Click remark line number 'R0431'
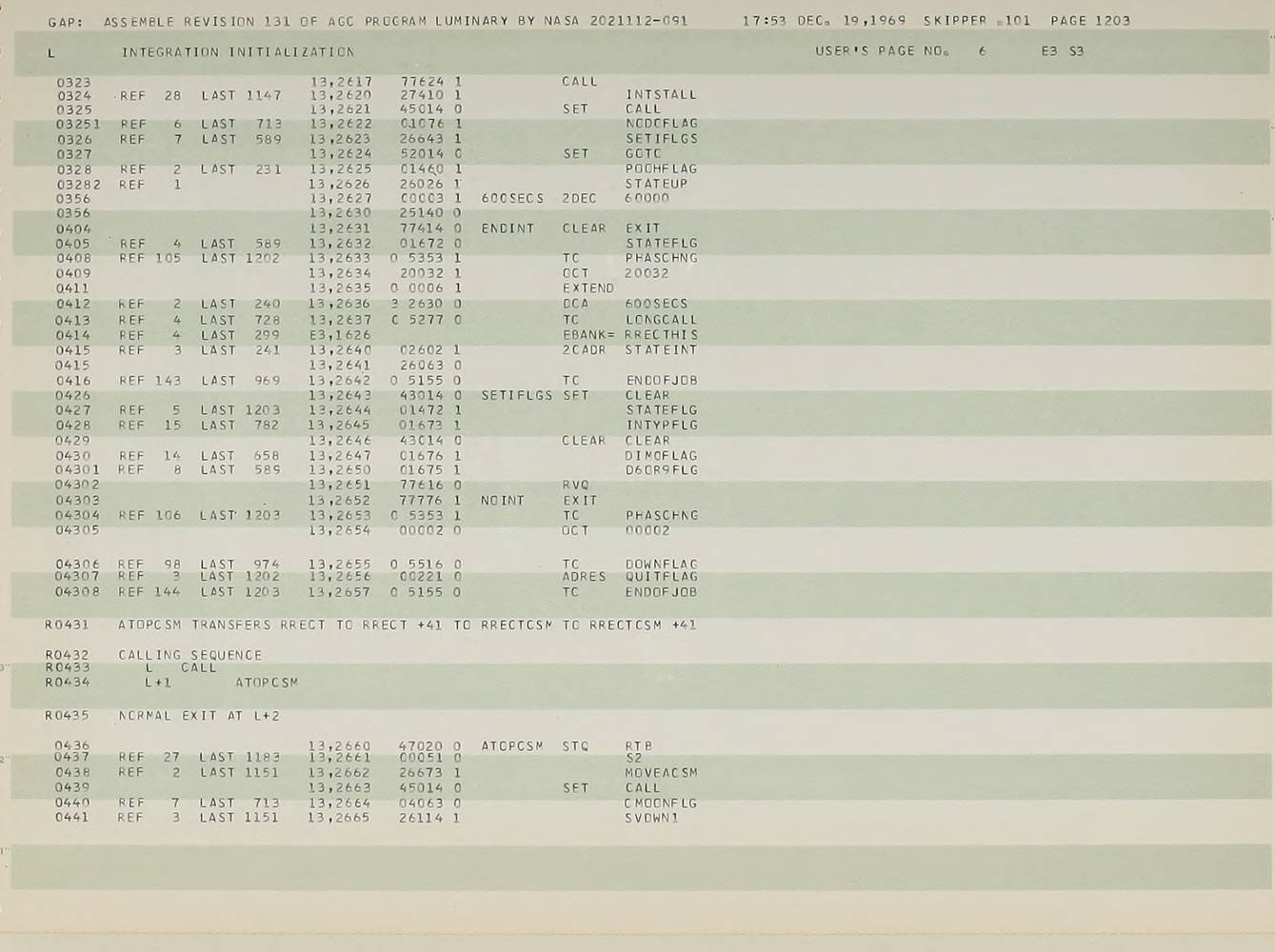The width and height of the screenshot is (1275, 952). tap(67, 625)
